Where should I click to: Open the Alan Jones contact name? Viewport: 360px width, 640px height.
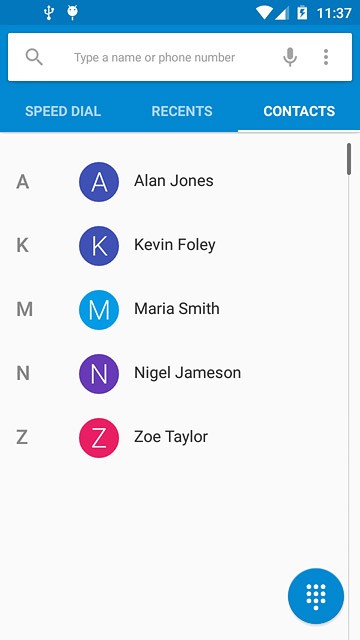pyautogui.click(x=173, y=181)
